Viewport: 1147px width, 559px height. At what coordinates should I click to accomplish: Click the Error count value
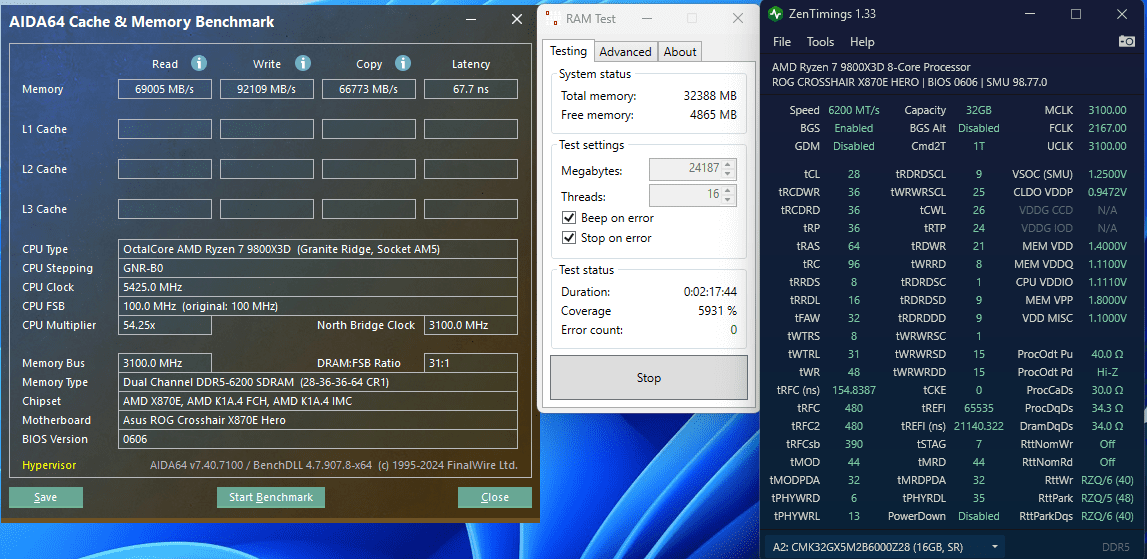(733, 330)
